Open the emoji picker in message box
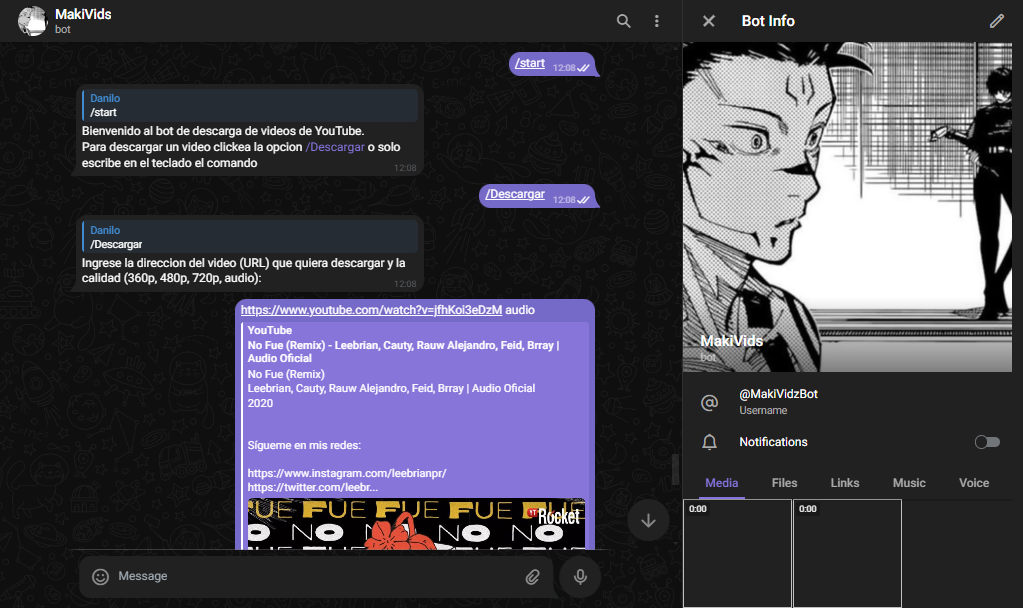Screen dimensions: 1023x608 (x=100, y=576)
